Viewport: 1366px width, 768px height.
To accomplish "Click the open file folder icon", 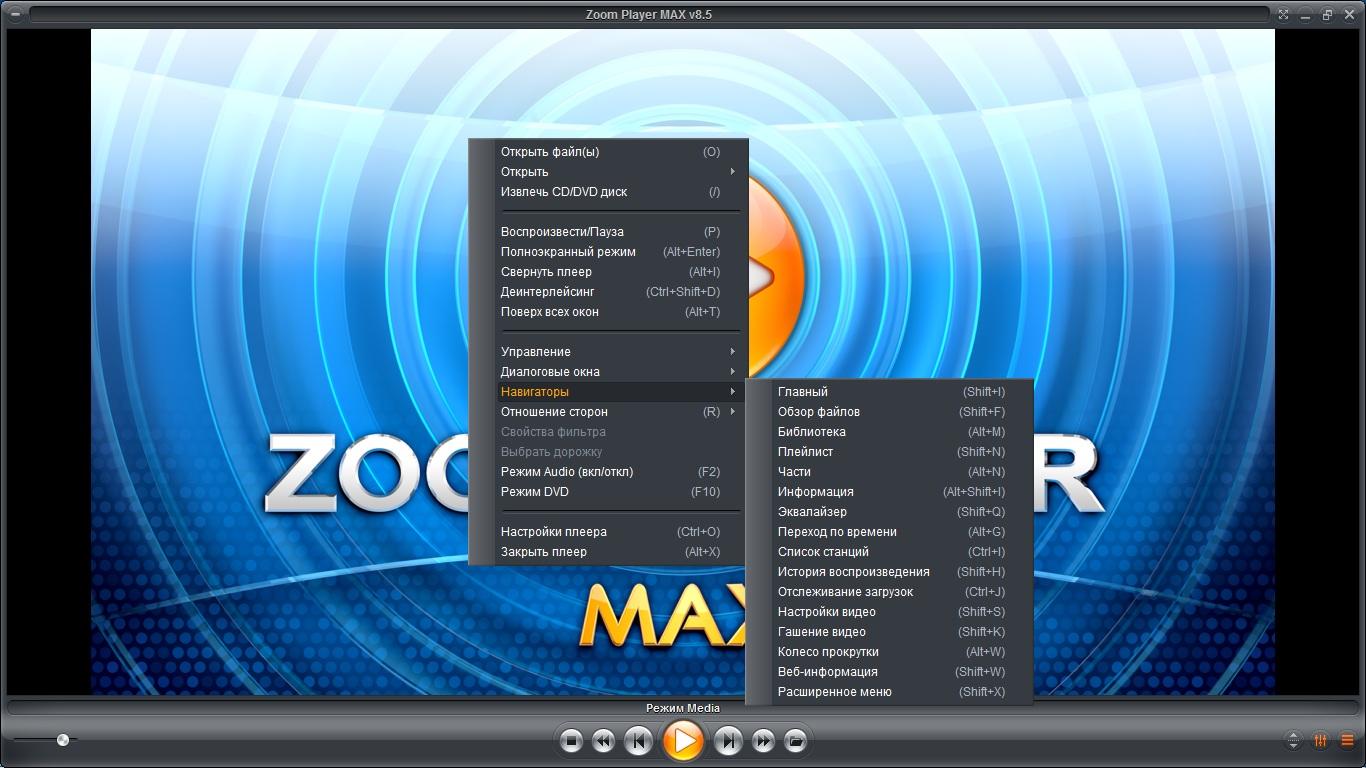I will point(795,741).
